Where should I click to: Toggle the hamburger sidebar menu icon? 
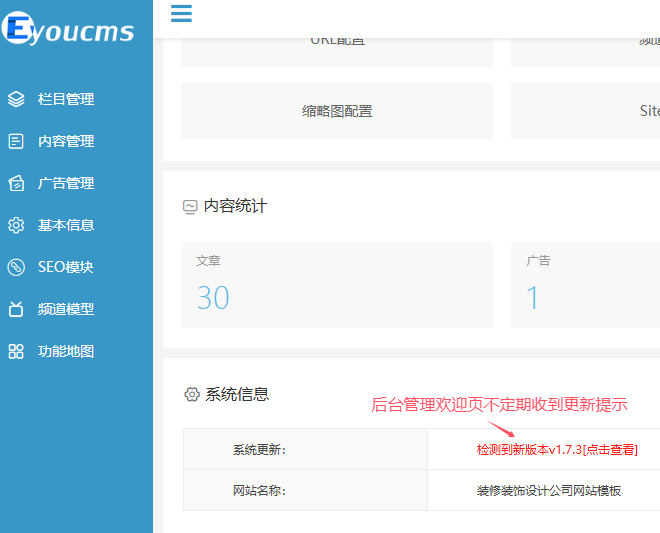tap(181, 13)
